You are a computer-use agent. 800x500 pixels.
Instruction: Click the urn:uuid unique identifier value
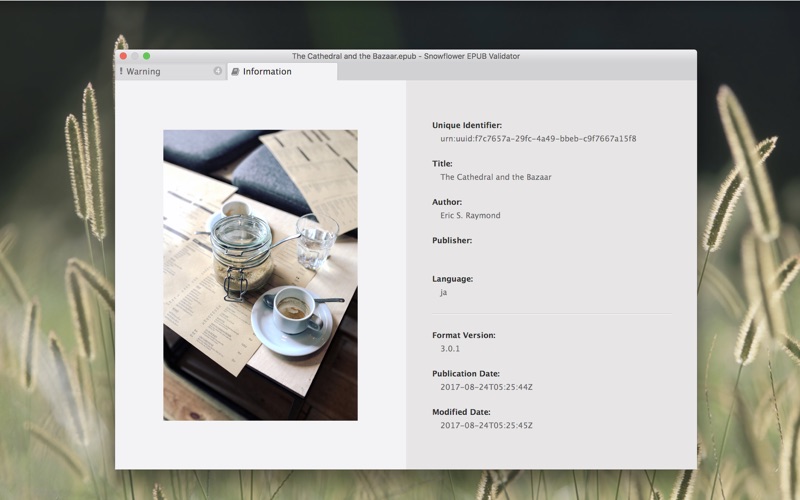click(x=538, y=138)
